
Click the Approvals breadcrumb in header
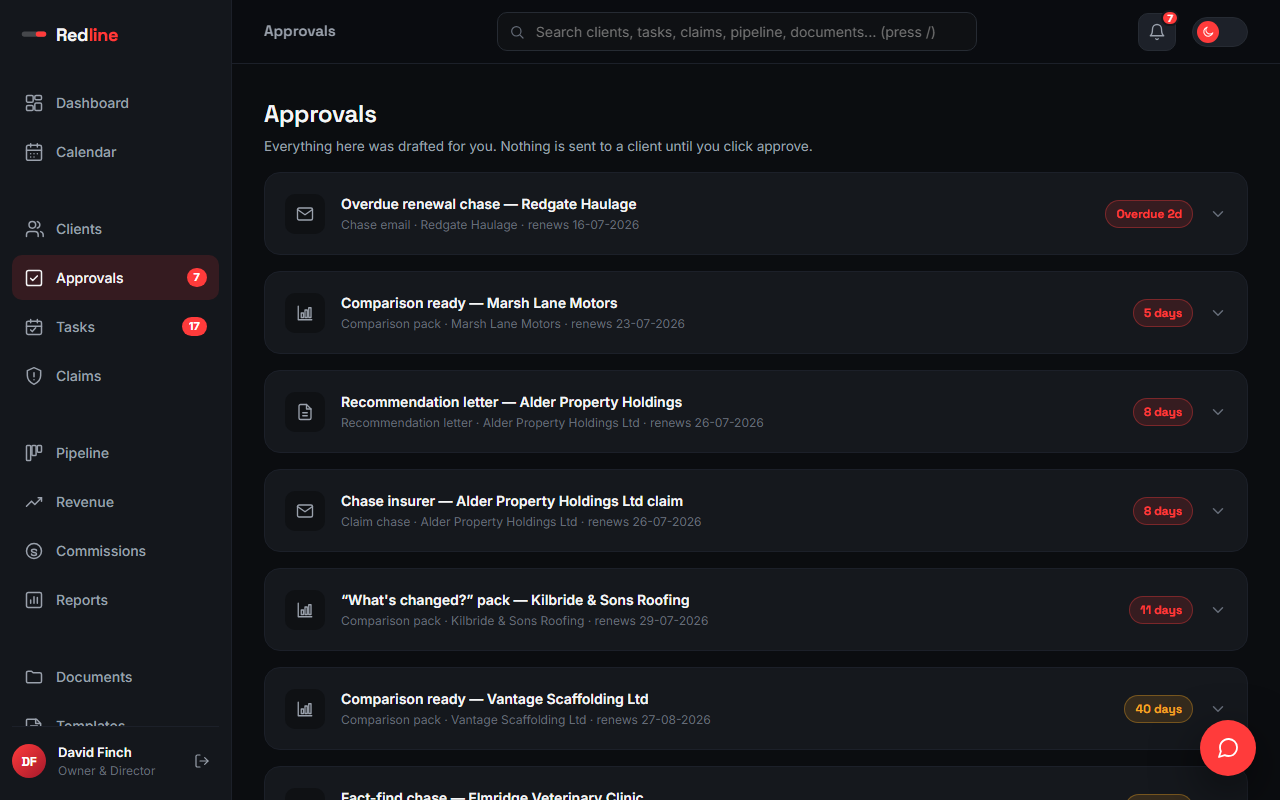point(300,32)
